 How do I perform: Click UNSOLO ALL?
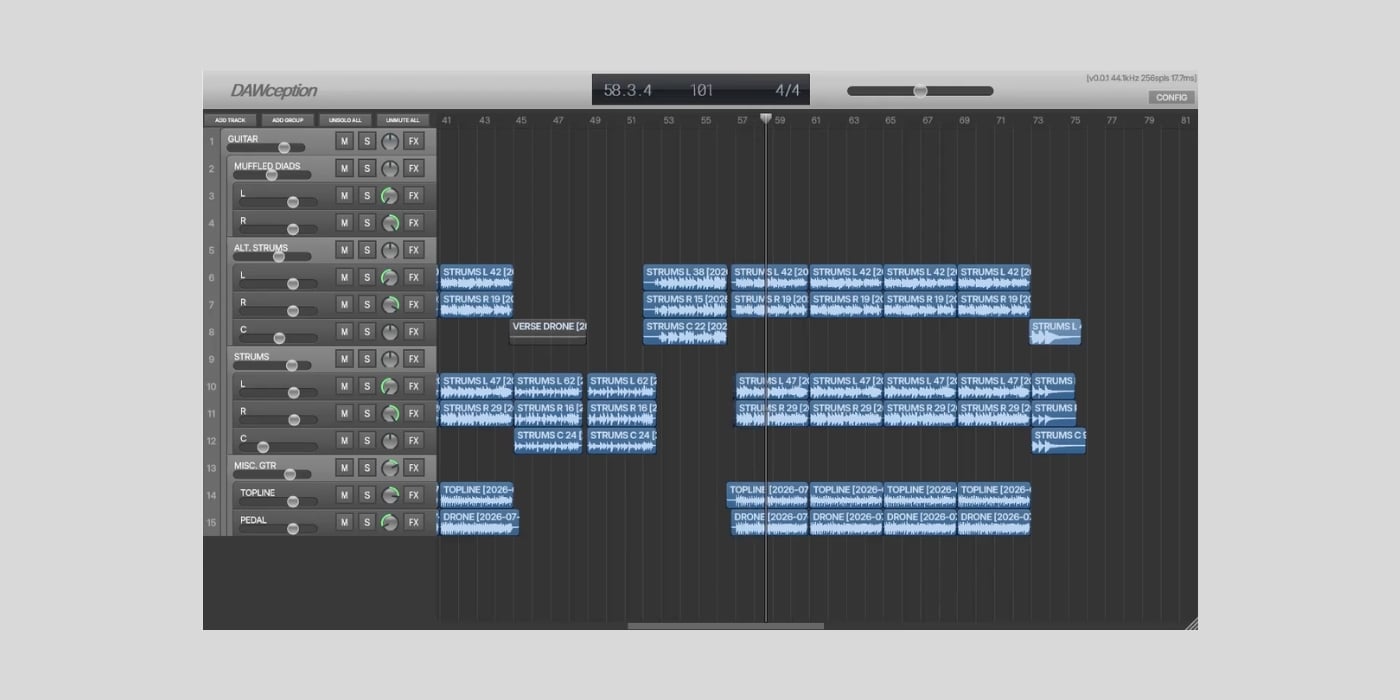[x=346, y=120]
